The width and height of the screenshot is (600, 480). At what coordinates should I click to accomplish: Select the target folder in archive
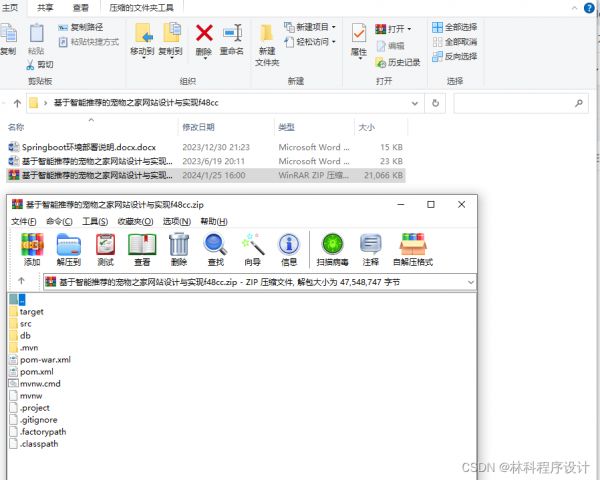32,312
